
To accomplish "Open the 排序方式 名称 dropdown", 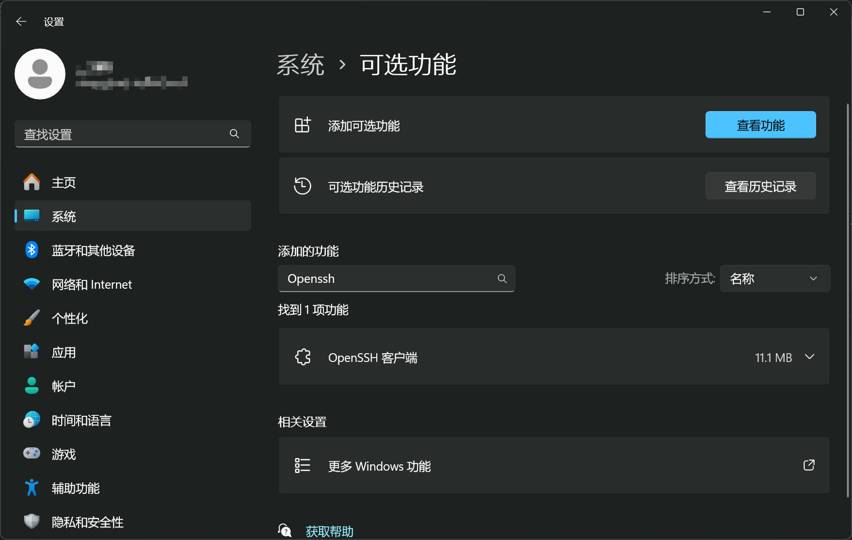I will [x=774, y=279].
